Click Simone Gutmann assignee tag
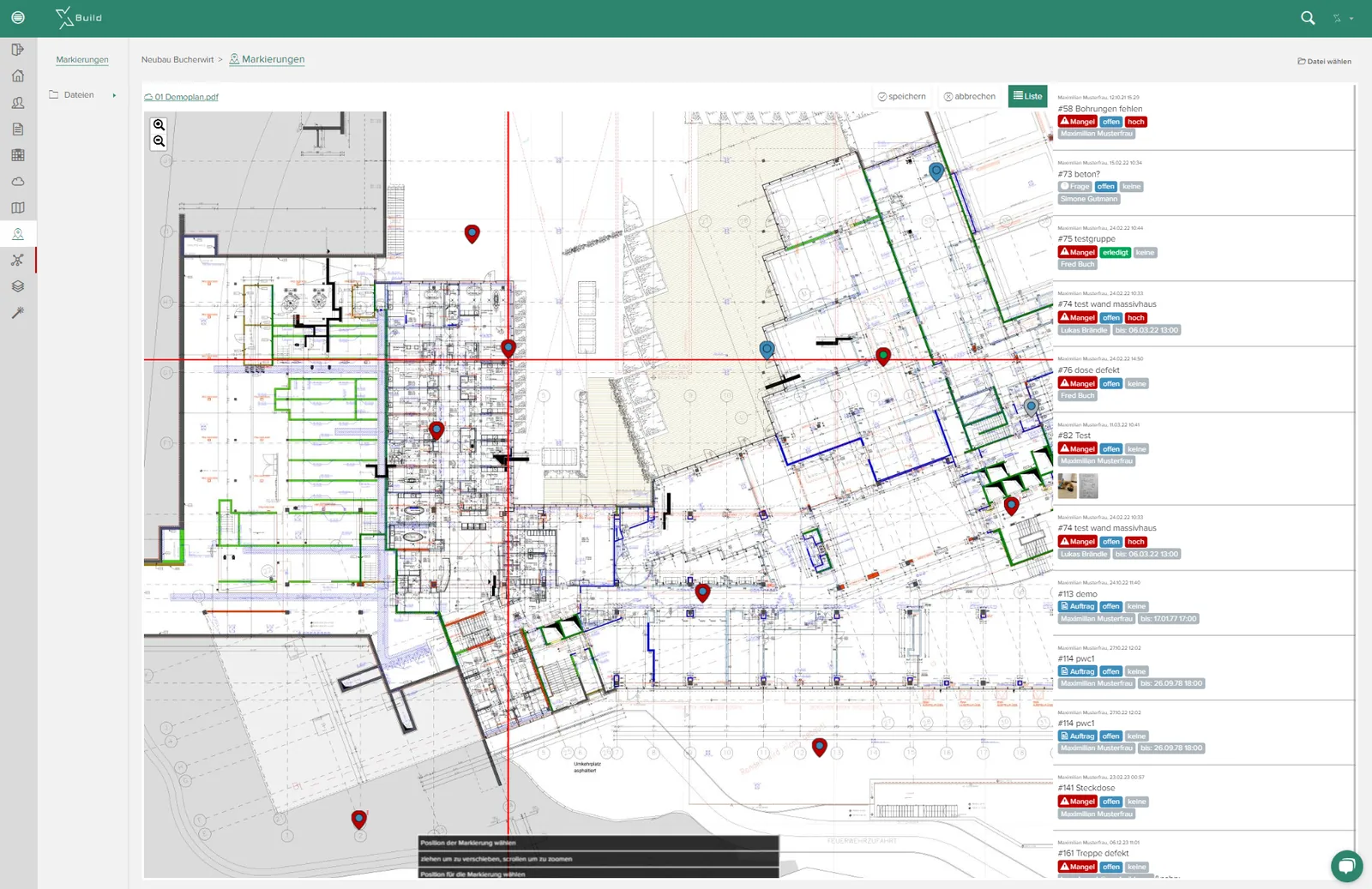The width and height of the screenshot is (1372, 889). [1089, 199]
